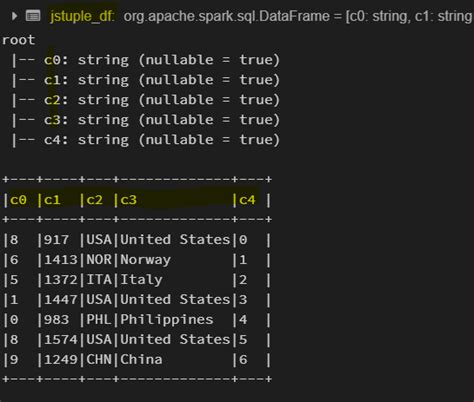Click the c4 column header in table

247,200
